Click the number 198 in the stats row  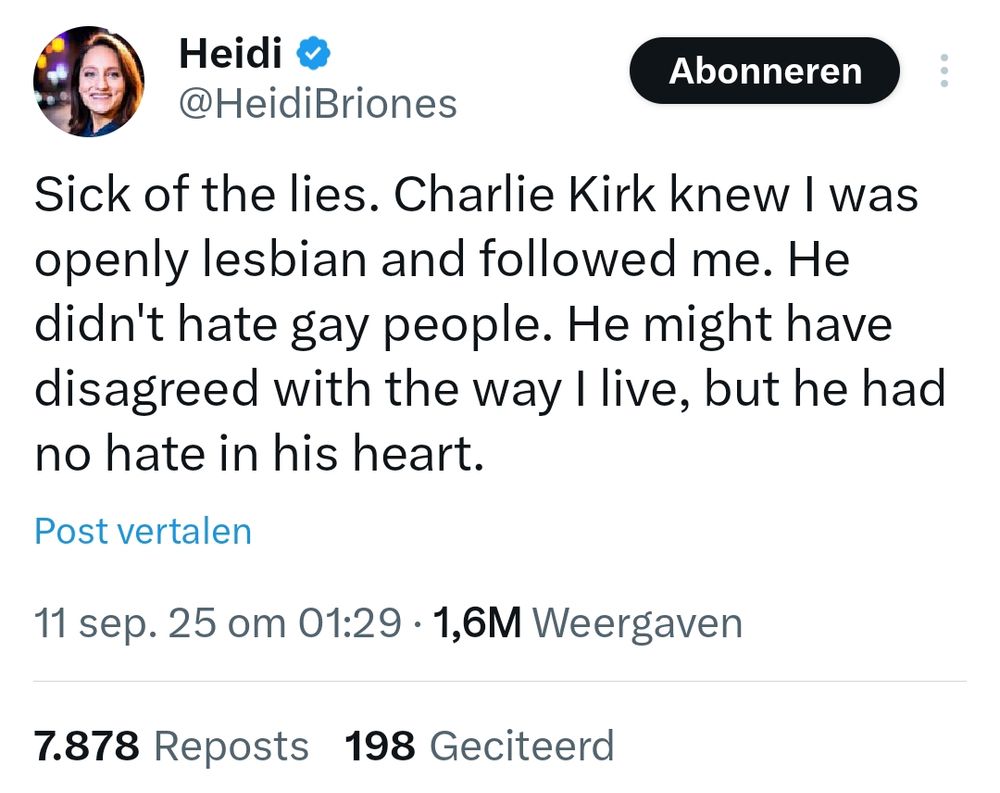[379, 746]
